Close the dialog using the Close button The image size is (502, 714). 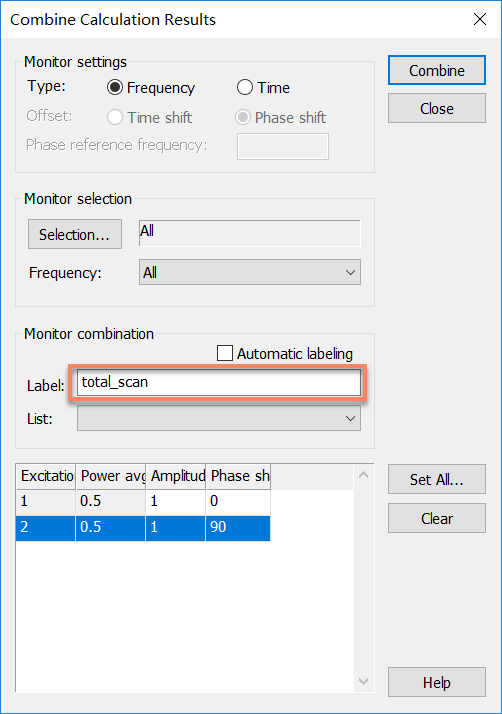[x=436, y=108]
